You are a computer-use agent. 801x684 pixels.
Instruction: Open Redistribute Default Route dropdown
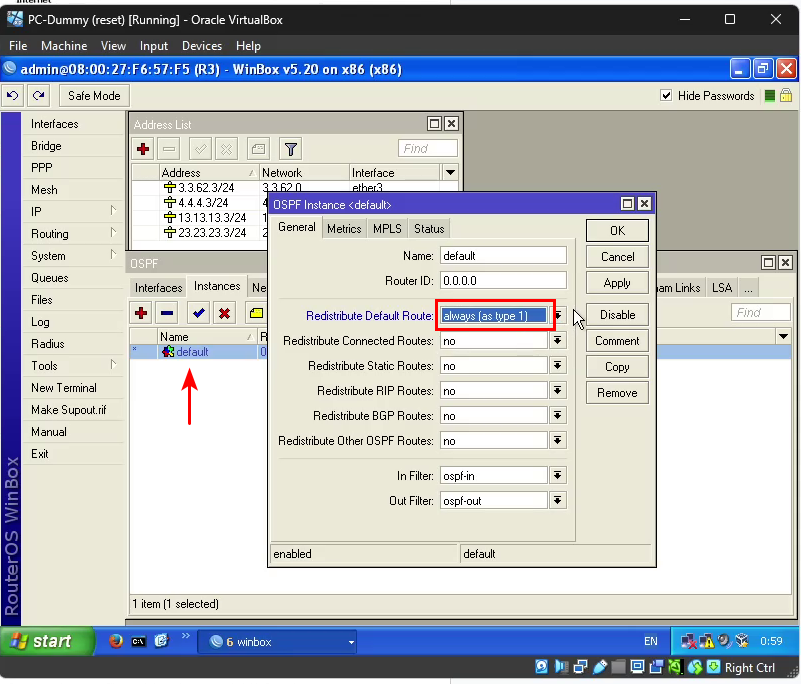558,316
